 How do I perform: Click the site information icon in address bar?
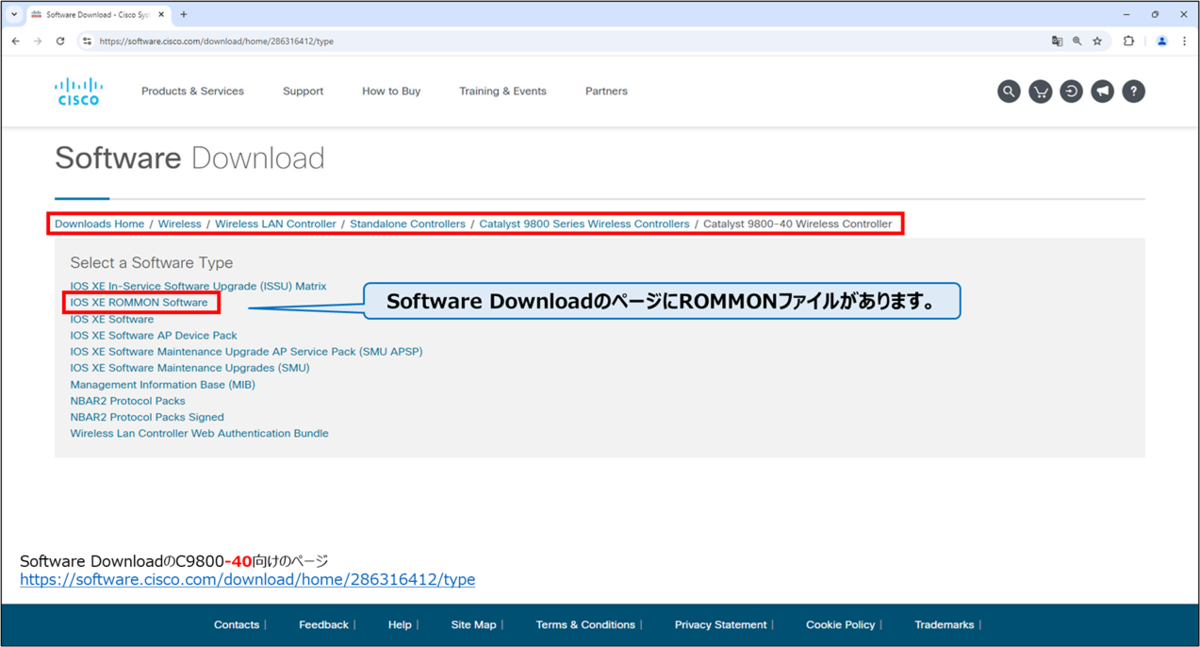[x=87, y=41]
